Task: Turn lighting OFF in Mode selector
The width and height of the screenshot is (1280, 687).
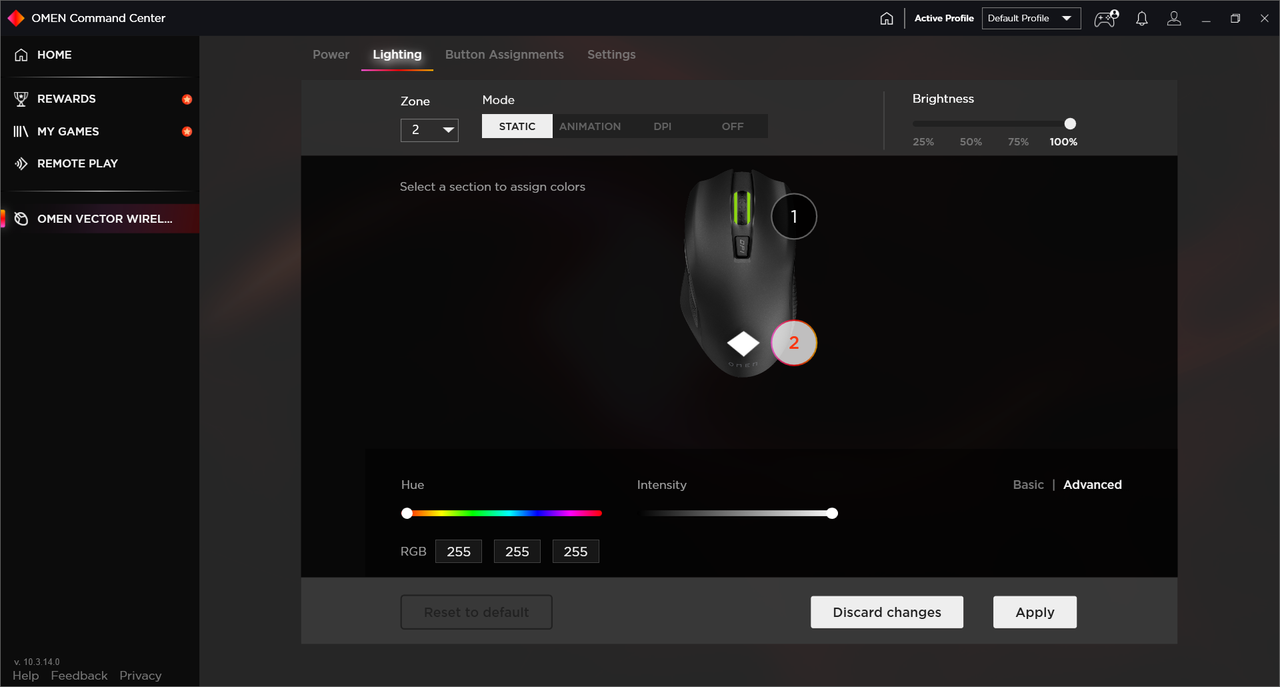Action: [733, 126]
